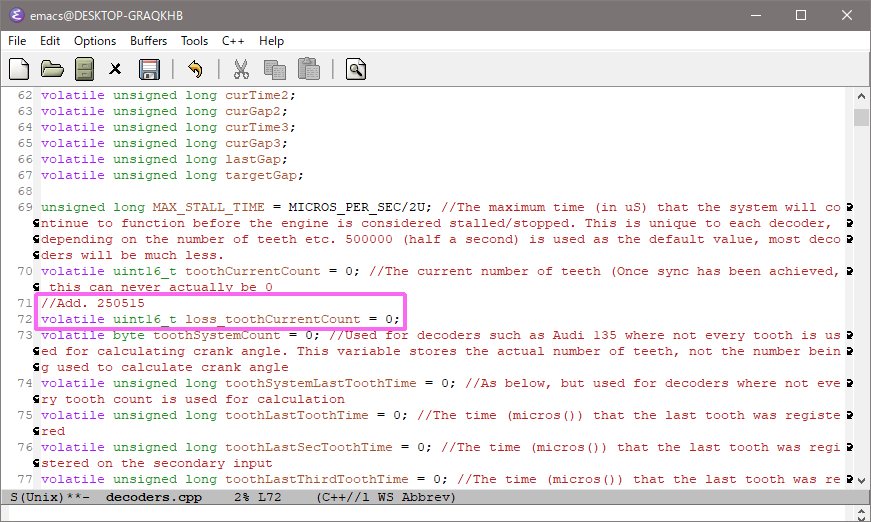Click MAX_STALL_TIME on line 69

(x=209, y=208)
